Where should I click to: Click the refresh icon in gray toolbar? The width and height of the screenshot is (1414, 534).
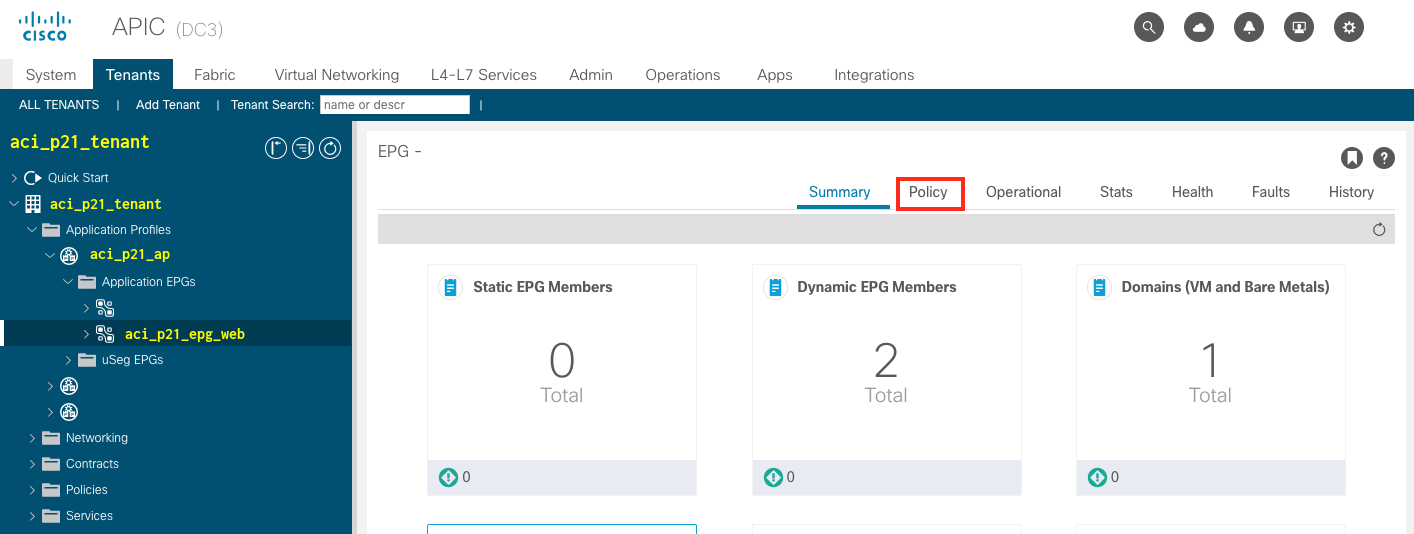pyautogui.click(x=1379, y=230)
